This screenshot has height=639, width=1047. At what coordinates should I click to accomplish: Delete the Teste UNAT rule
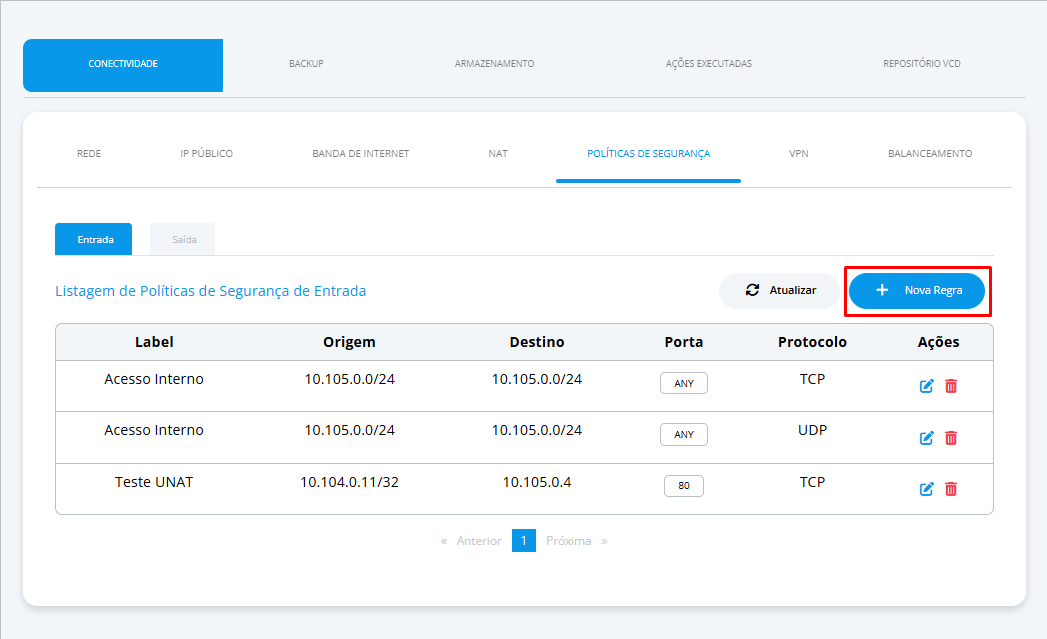951,489
